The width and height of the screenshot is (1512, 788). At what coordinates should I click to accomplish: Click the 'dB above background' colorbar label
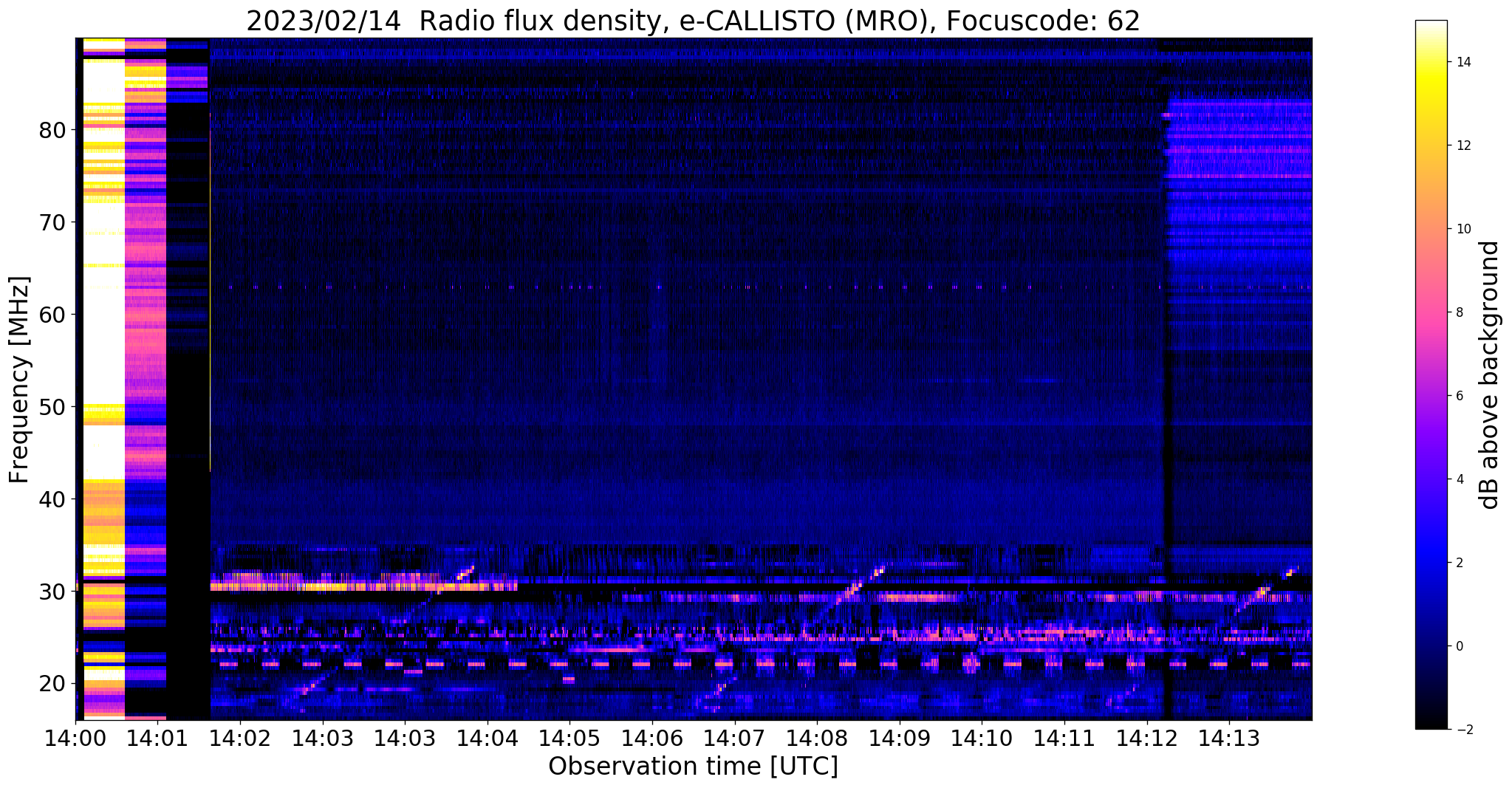point(1489,375)
